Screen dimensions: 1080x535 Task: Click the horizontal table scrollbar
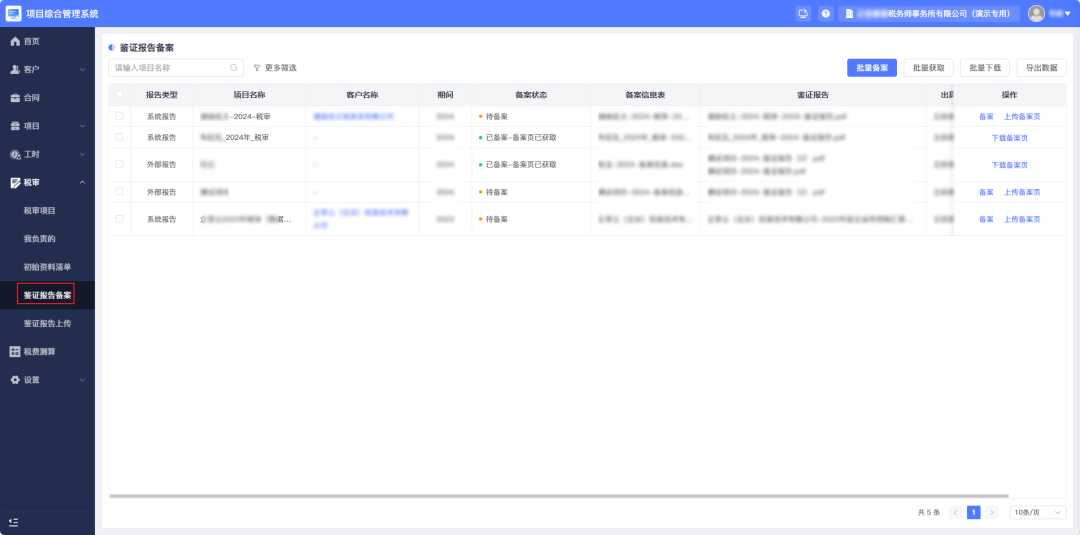pyautogui.click(x=559, y=496)
